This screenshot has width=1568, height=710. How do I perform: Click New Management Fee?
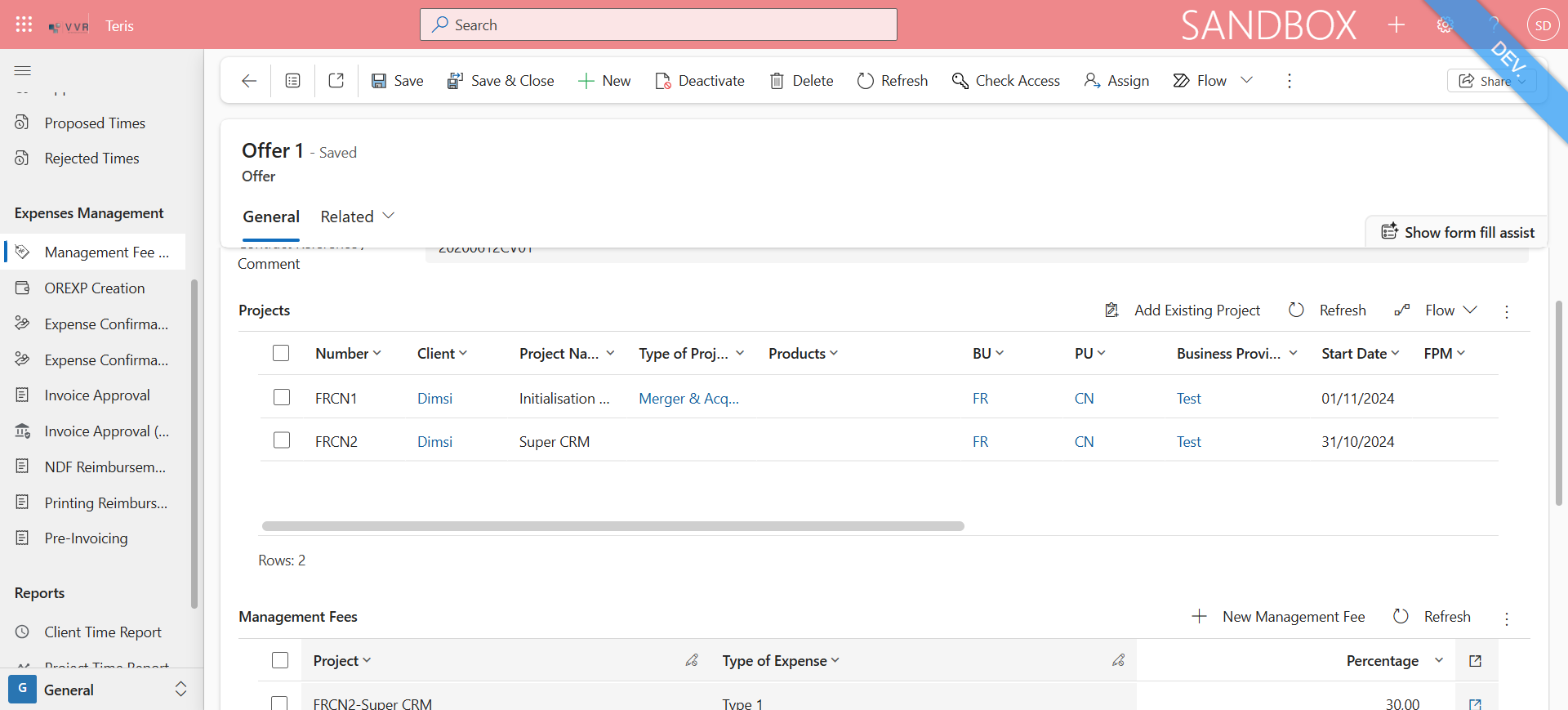pyautogui.click(x=1278, y=617)
